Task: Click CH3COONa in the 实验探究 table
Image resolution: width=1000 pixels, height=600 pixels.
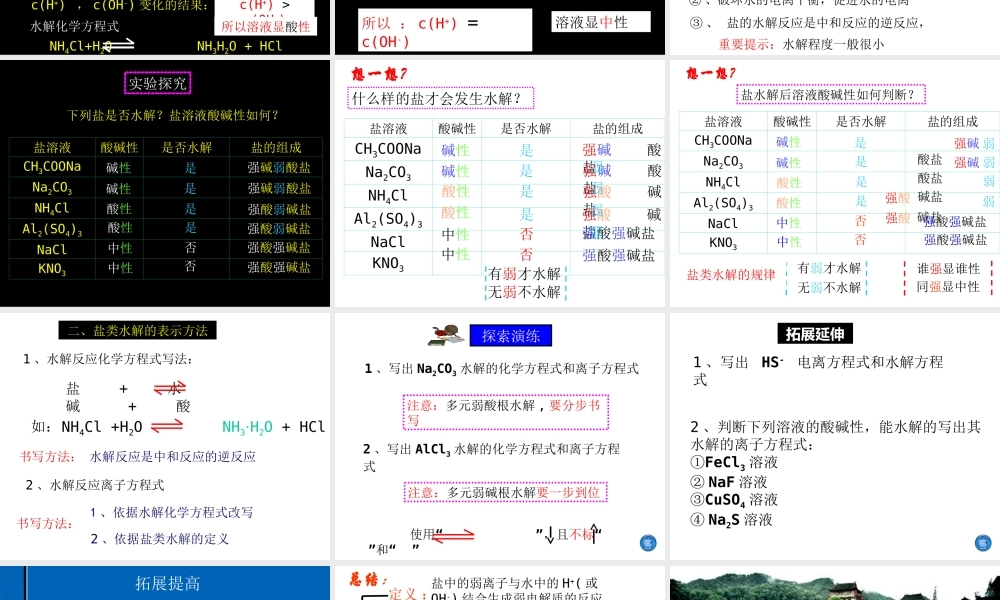Action: pos(52,167)
